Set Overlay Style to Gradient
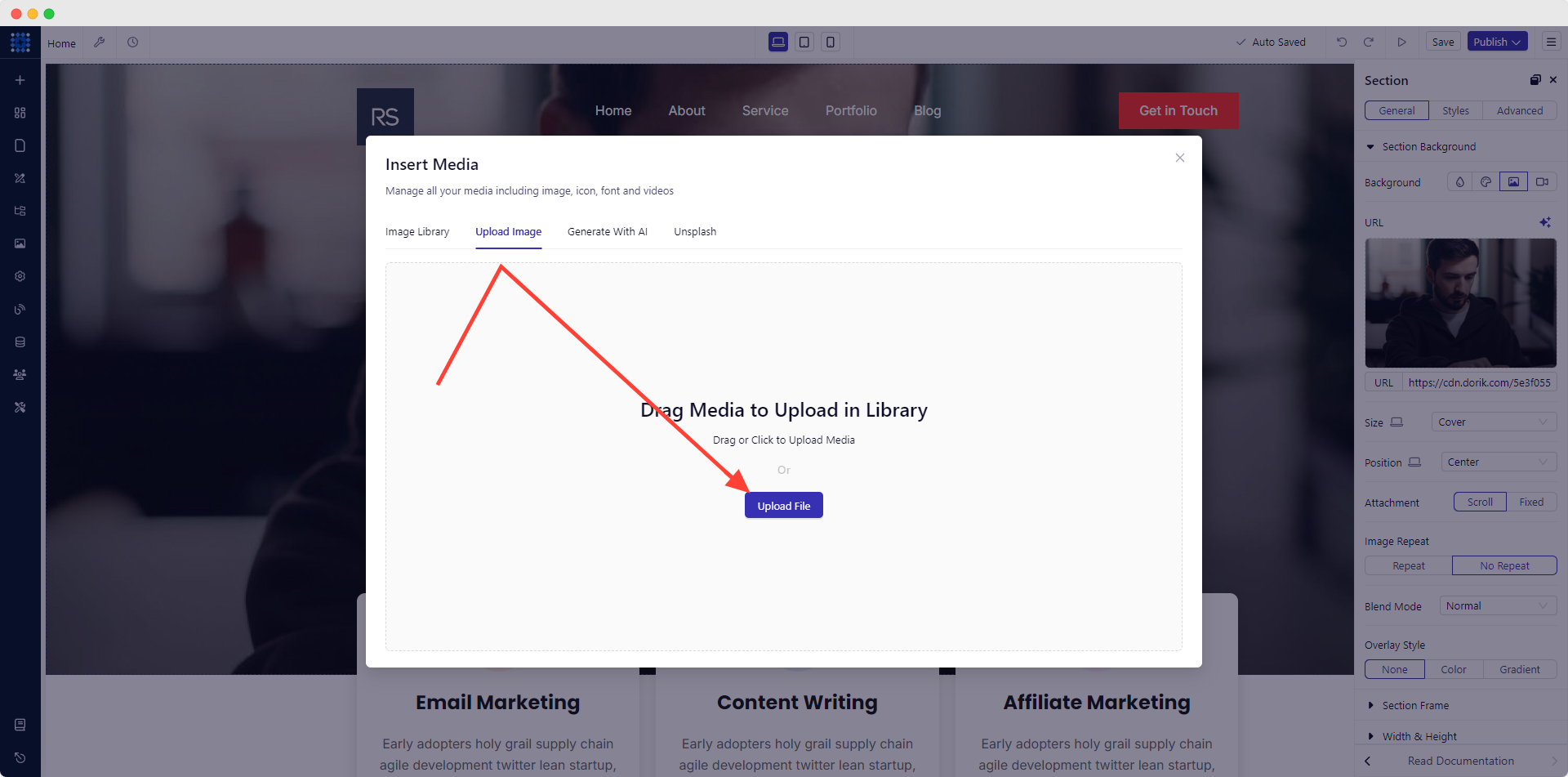The width and height of the screenshot is (1568, 777). click(x=1520, y=670)
